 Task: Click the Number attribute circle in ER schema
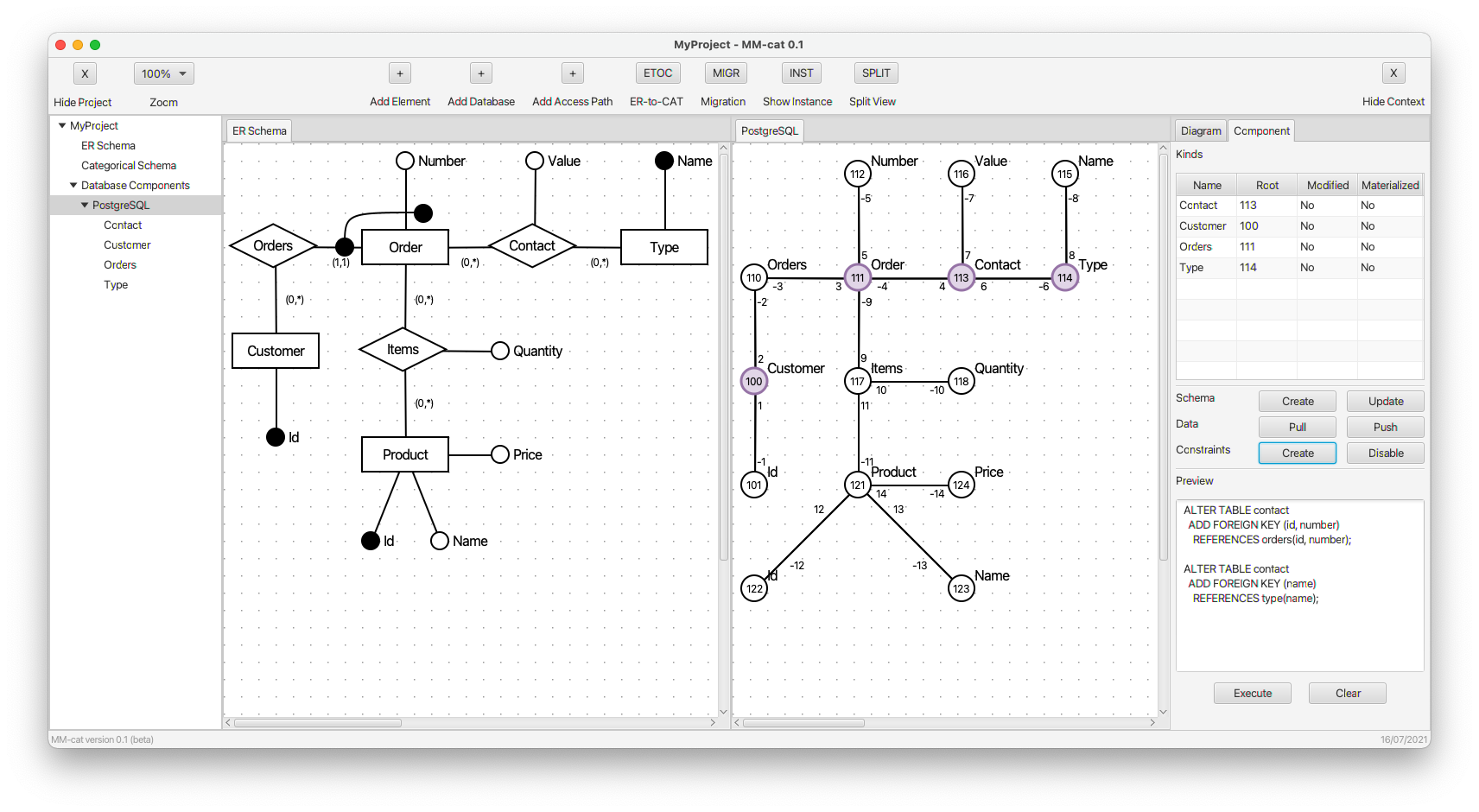[x=405, y=161]
